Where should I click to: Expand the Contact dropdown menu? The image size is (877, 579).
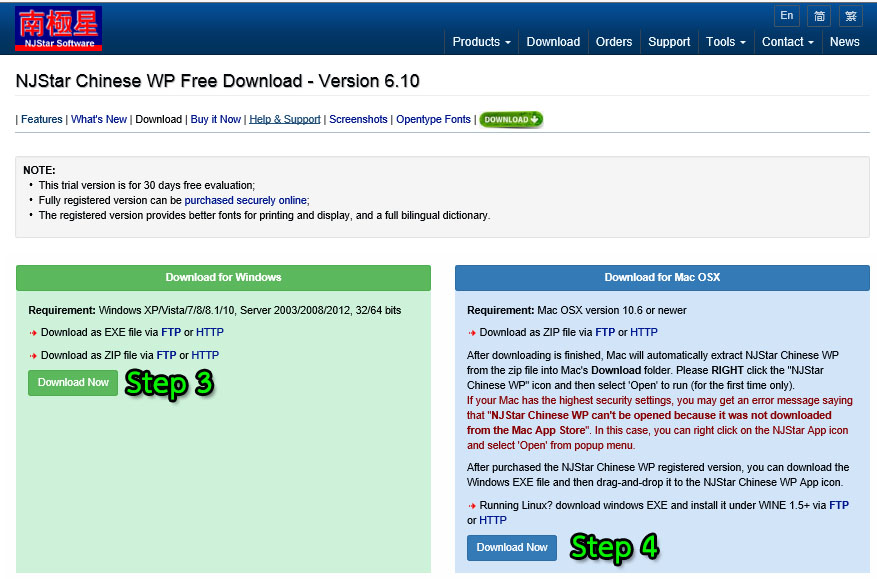[788, 42]
